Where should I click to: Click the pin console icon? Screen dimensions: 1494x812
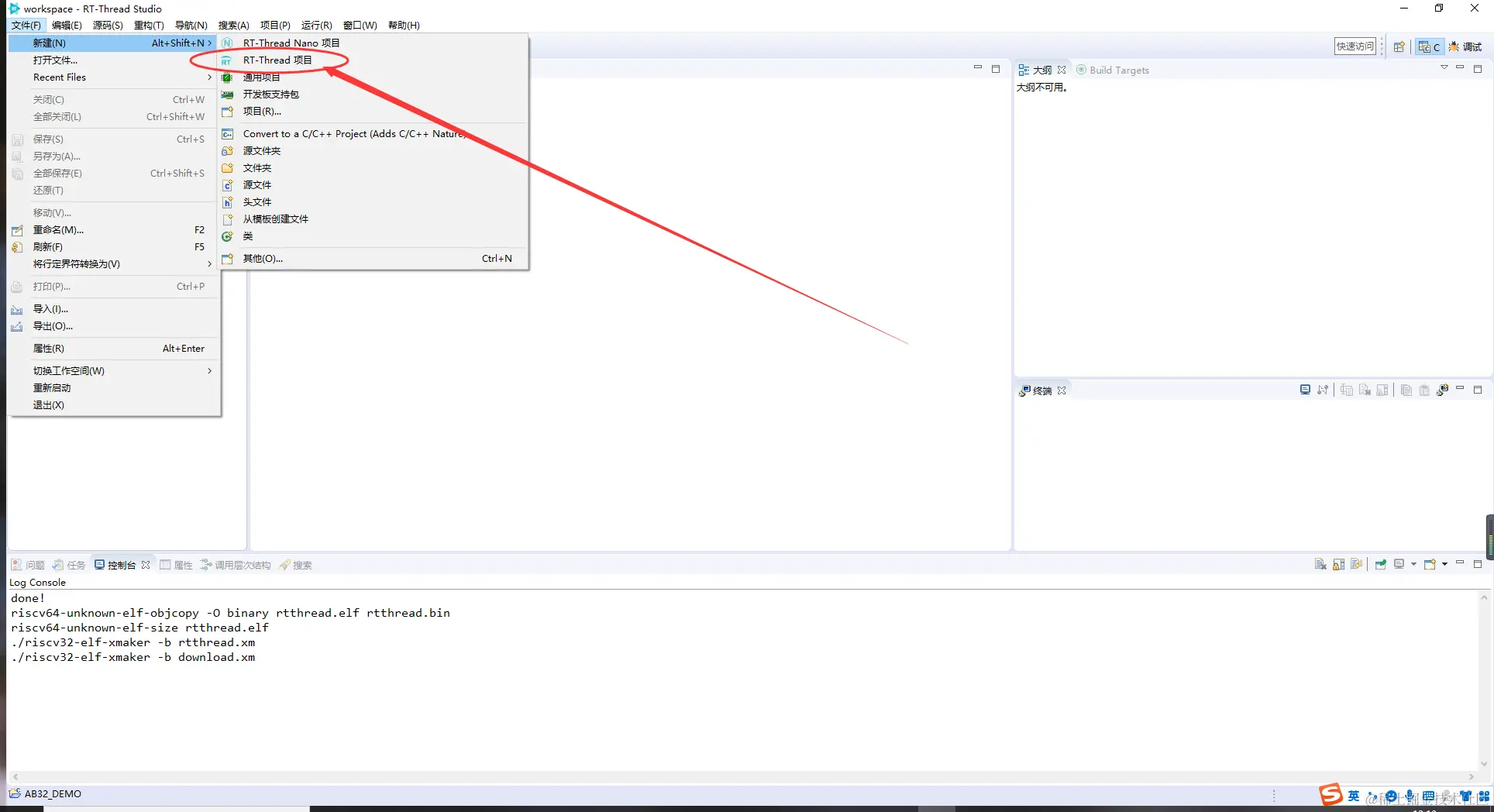tap(1381, 564)
